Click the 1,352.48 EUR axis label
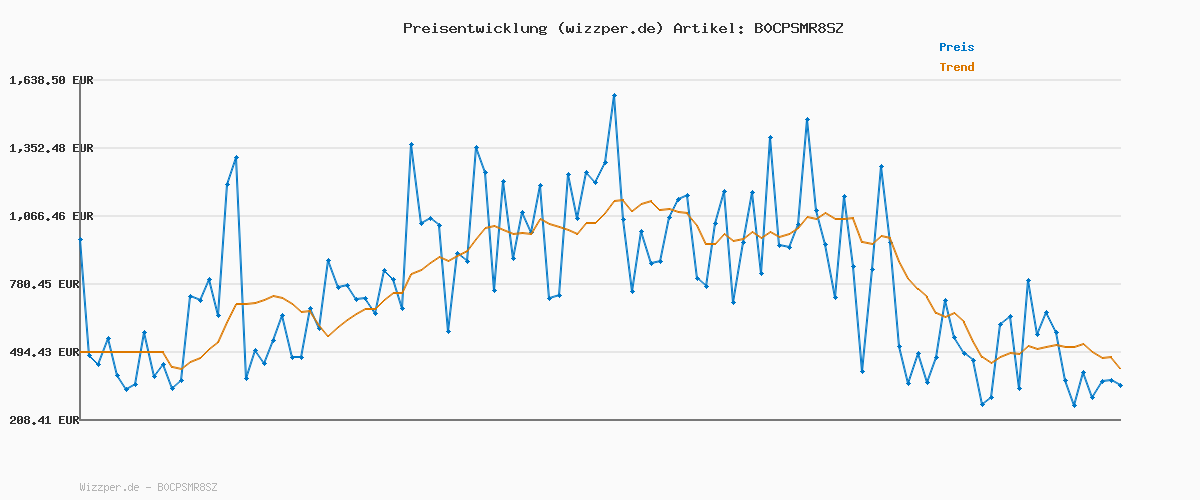The height and width of the screenshot is (500, 1200). click(x=51, y=148)
